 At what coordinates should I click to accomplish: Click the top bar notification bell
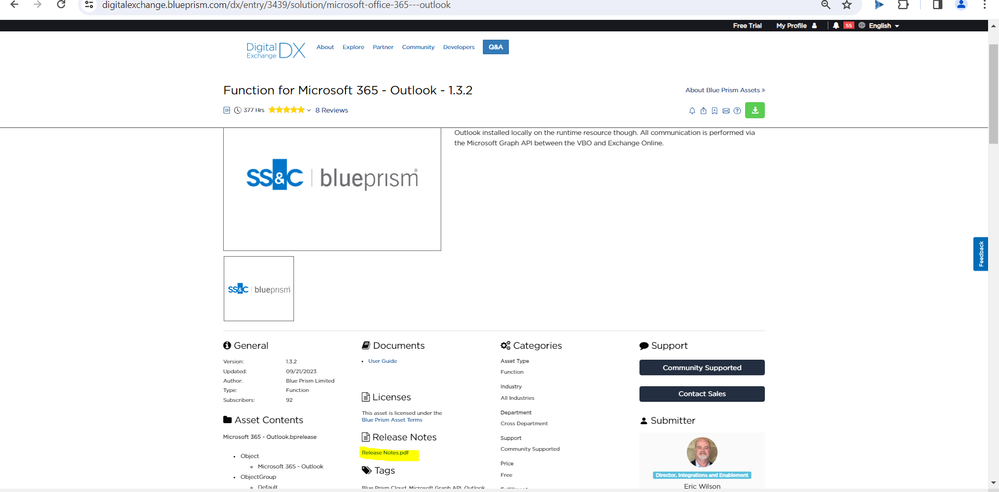pyautogui.click(x=836, y=25)
